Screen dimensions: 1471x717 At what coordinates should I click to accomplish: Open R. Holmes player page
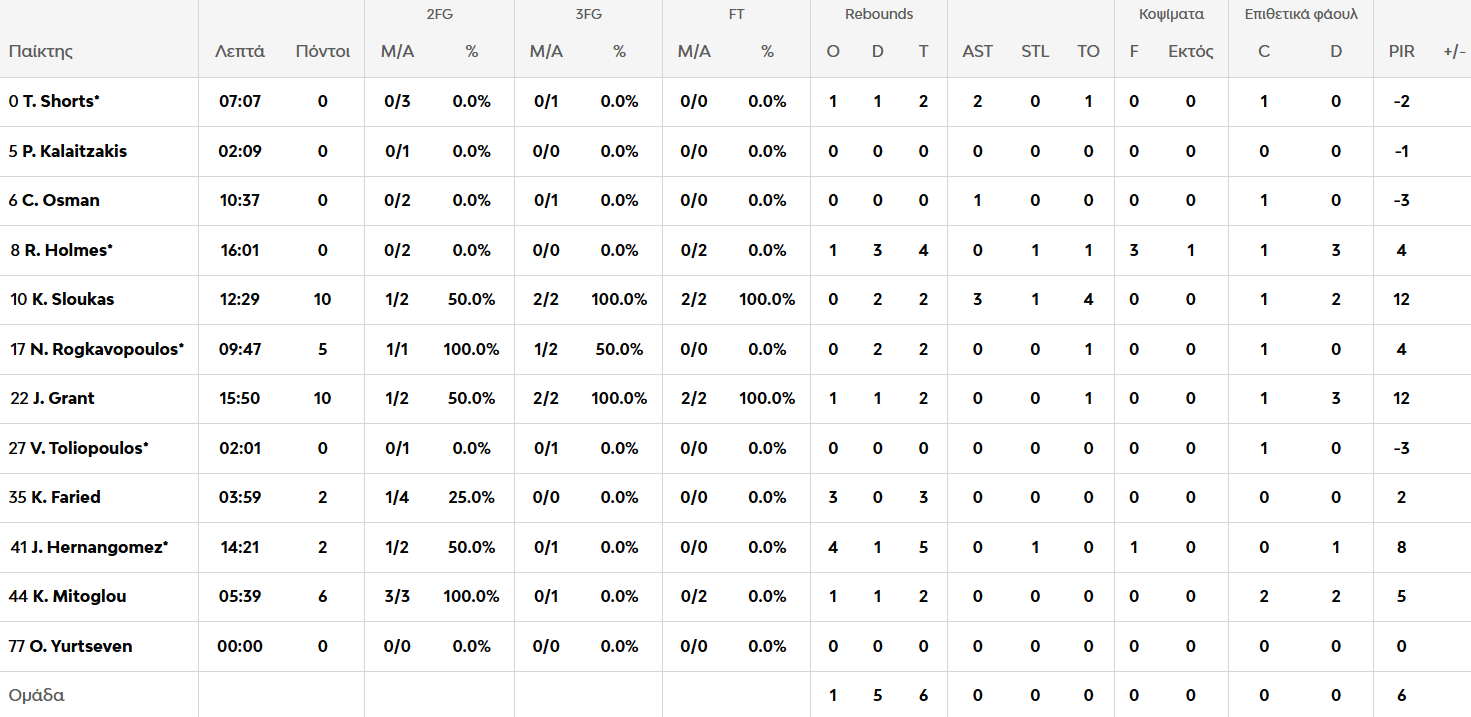tap(66, 251)
